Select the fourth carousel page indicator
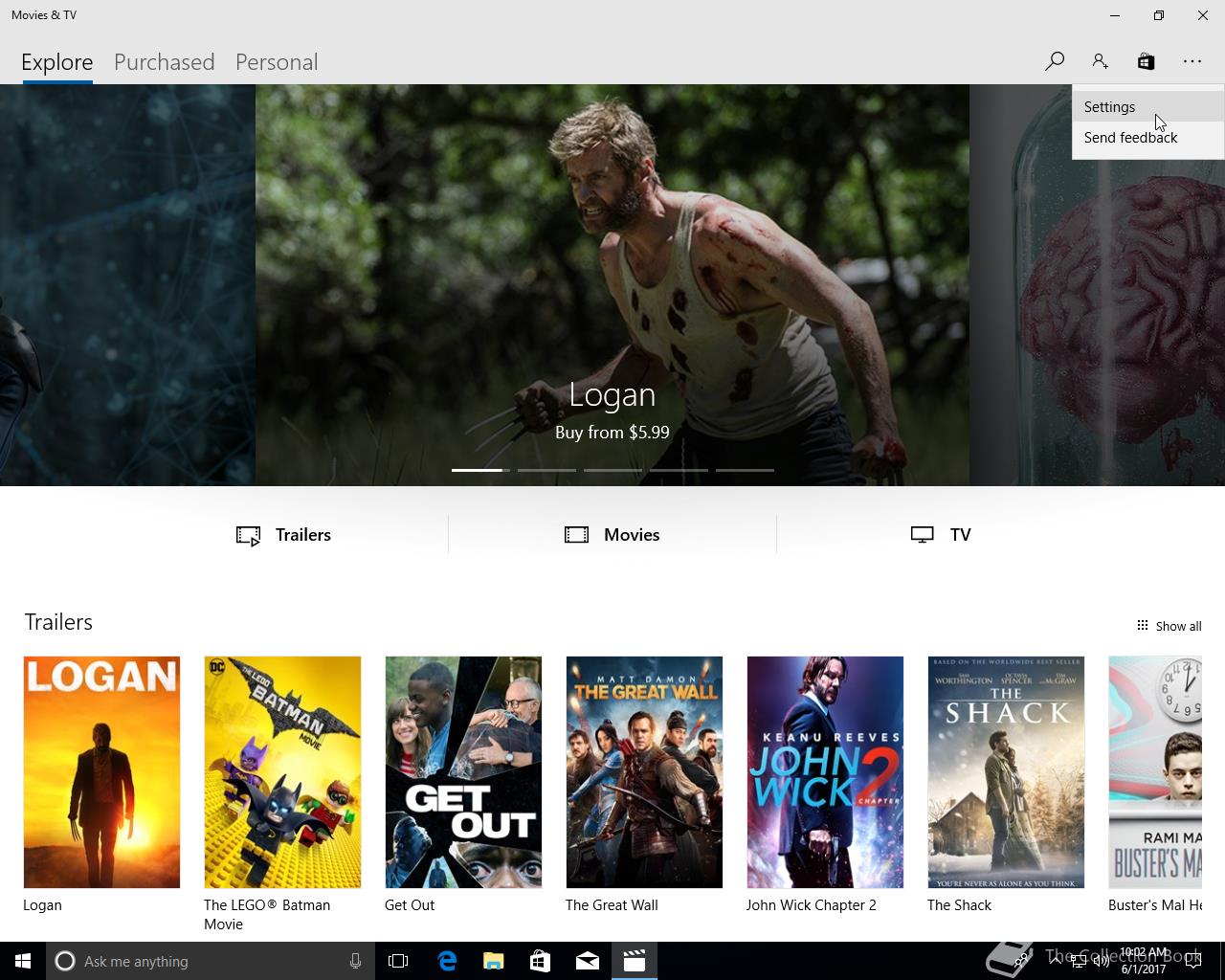1225x980 pixels. (x=679, y=470)
